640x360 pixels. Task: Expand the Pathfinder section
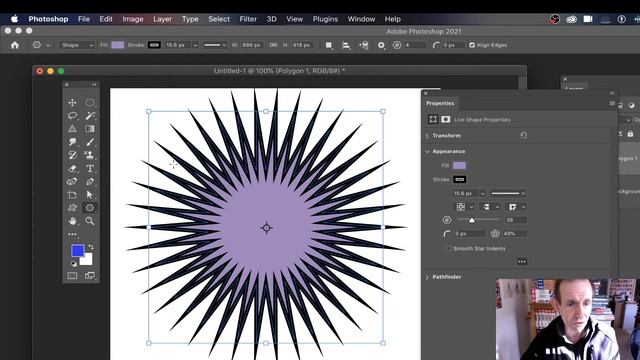(x=427, y=277)
